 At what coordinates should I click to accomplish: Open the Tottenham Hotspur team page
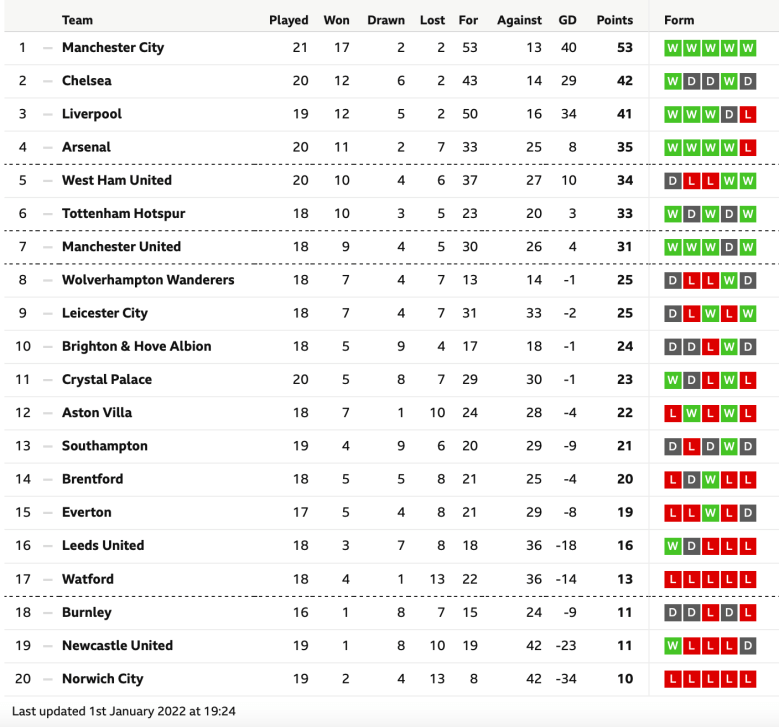(x=123, y=213)
